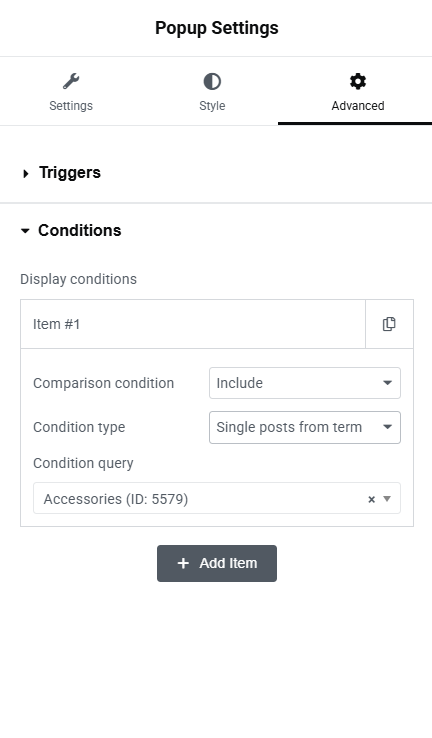
Task: Open the Condition query dropdown arrow
Action: 387,498
